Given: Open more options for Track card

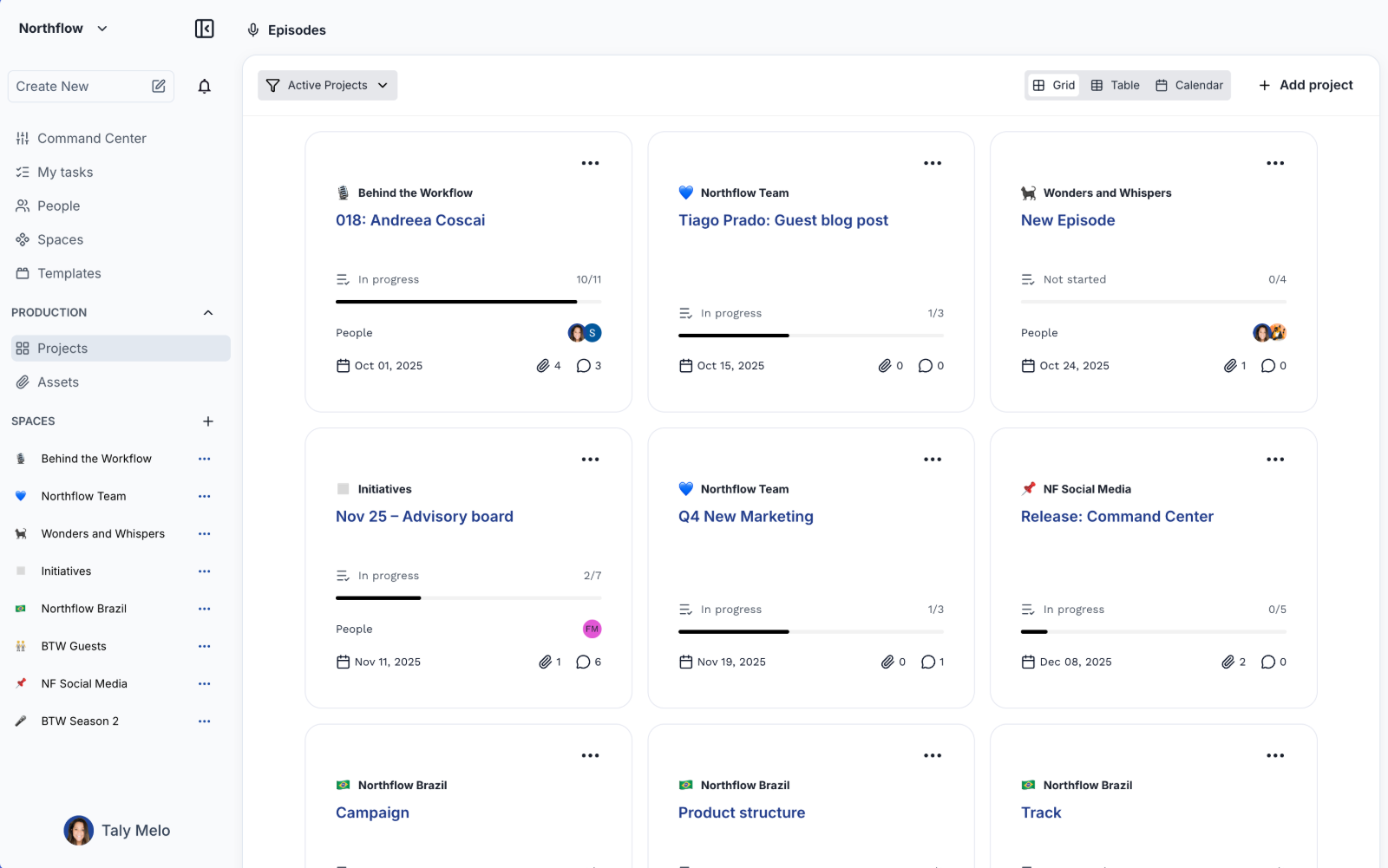Looking at the screenshot, I should click(x=1275, y=756).
